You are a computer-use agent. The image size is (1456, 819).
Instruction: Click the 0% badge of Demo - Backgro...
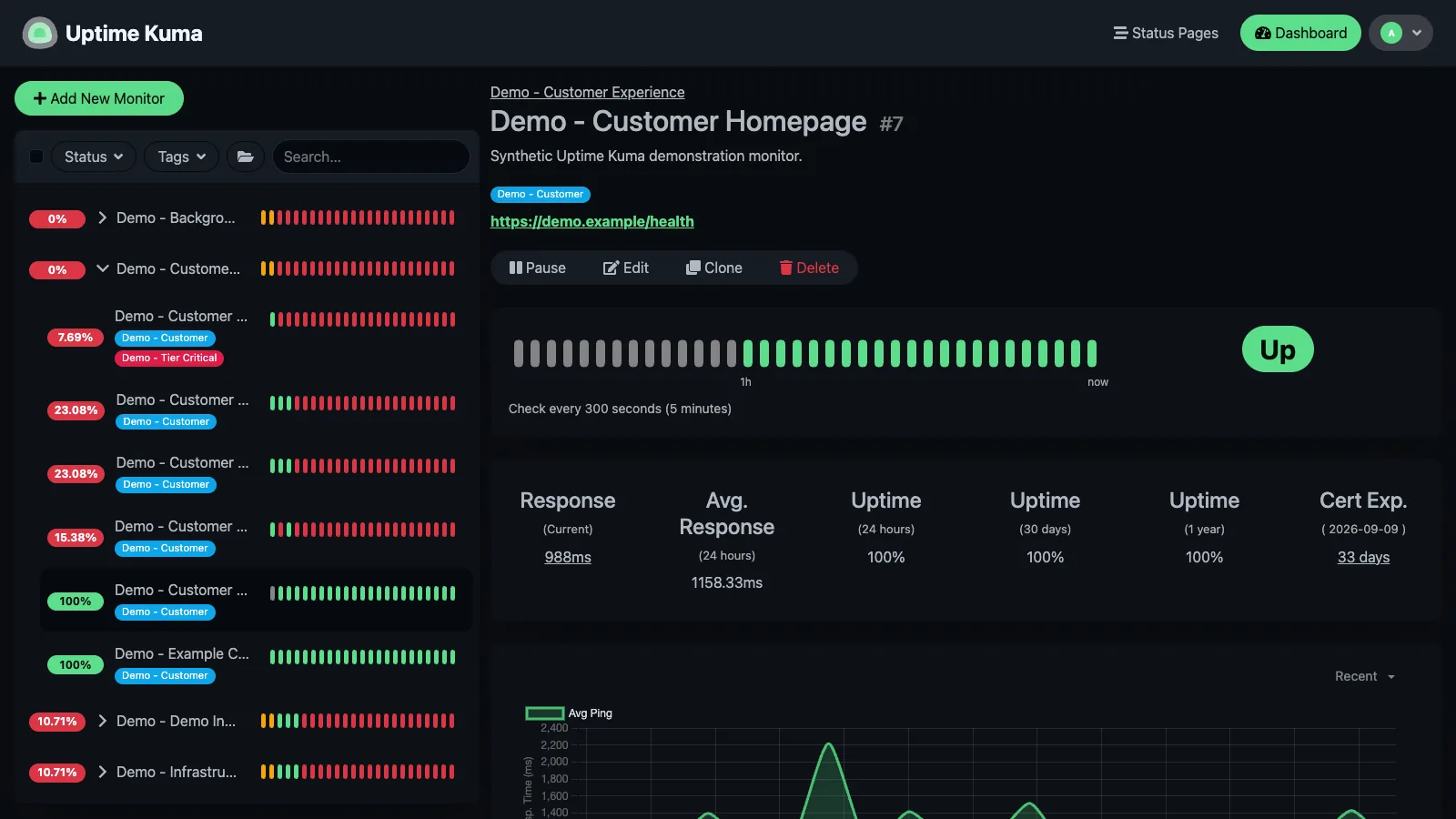[x=57, y=219]
